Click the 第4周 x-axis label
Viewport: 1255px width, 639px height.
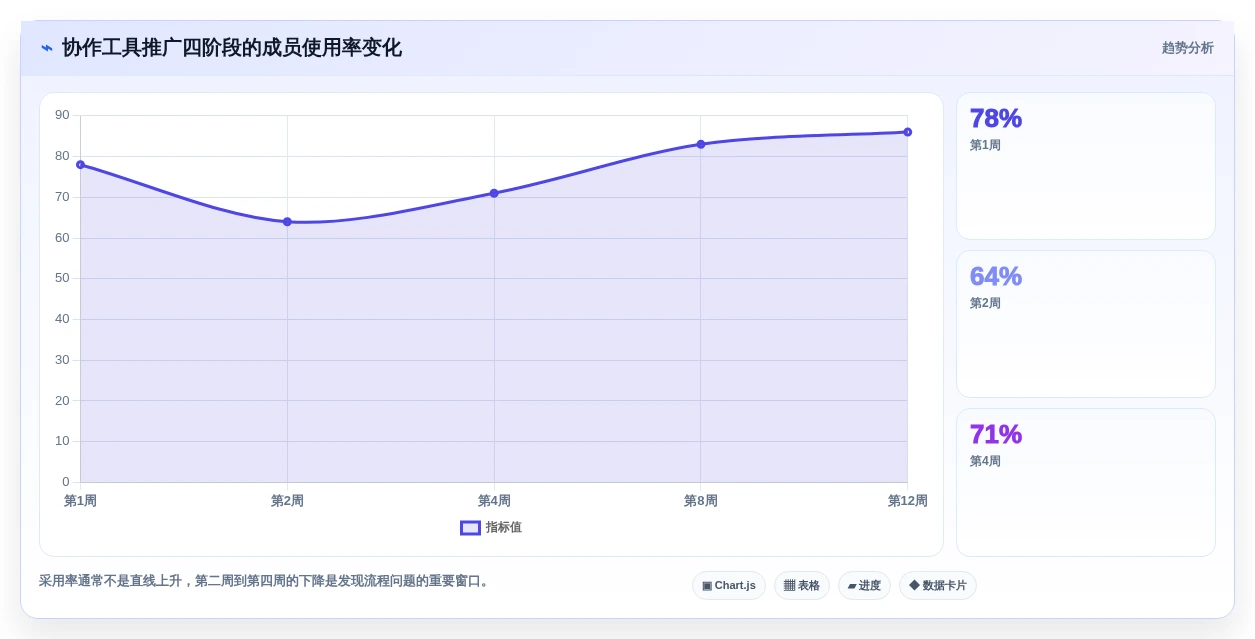[494, 501]
